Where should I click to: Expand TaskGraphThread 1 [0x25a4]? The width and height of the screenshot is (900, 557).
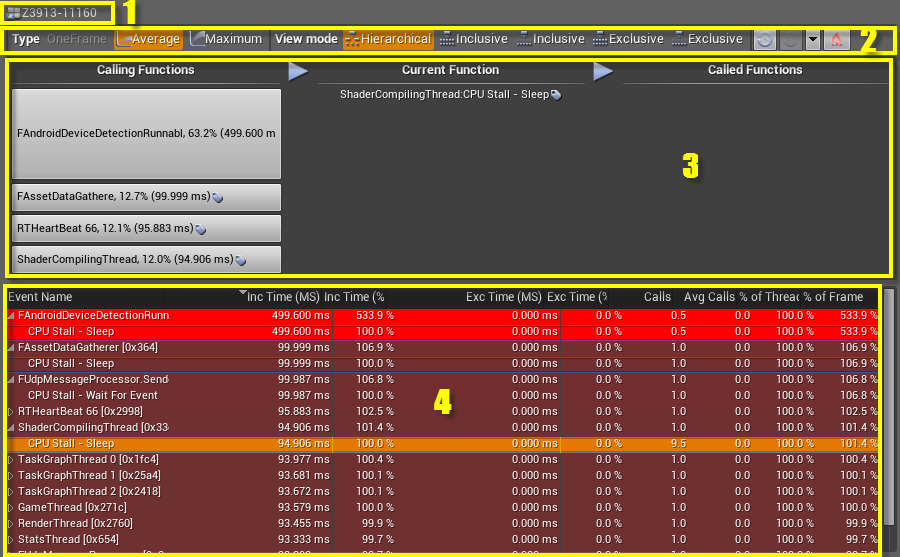point(11,476)
